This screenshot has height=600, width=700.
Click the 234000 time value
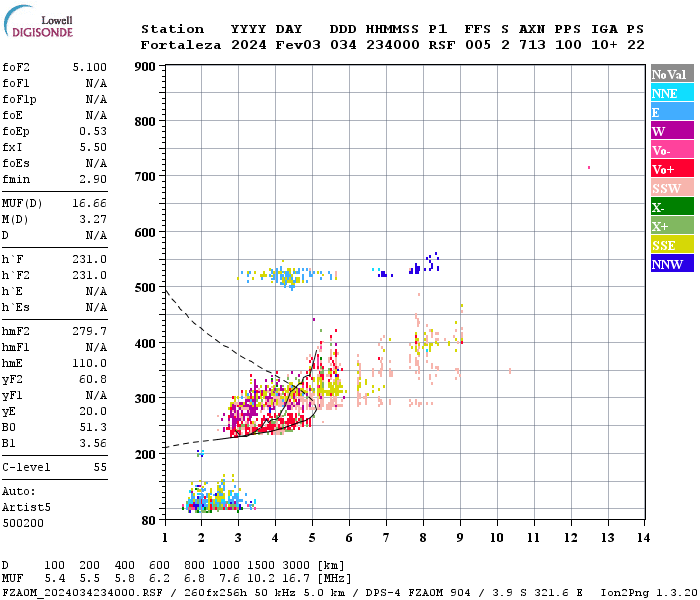(x=393, y=45)
